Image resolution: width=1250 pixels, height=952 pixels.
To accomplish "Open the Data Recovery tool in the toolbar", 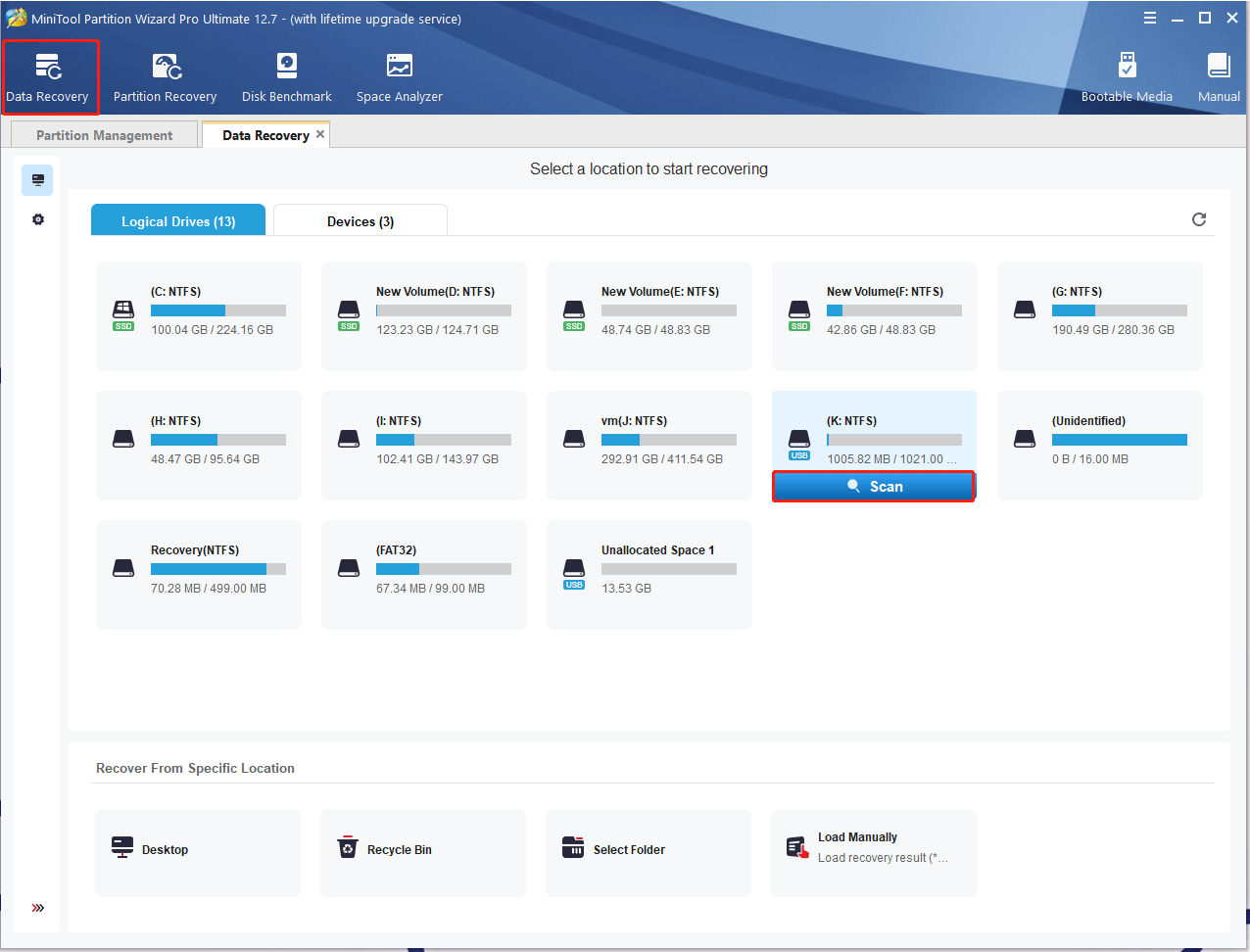I will click(48, 78).
